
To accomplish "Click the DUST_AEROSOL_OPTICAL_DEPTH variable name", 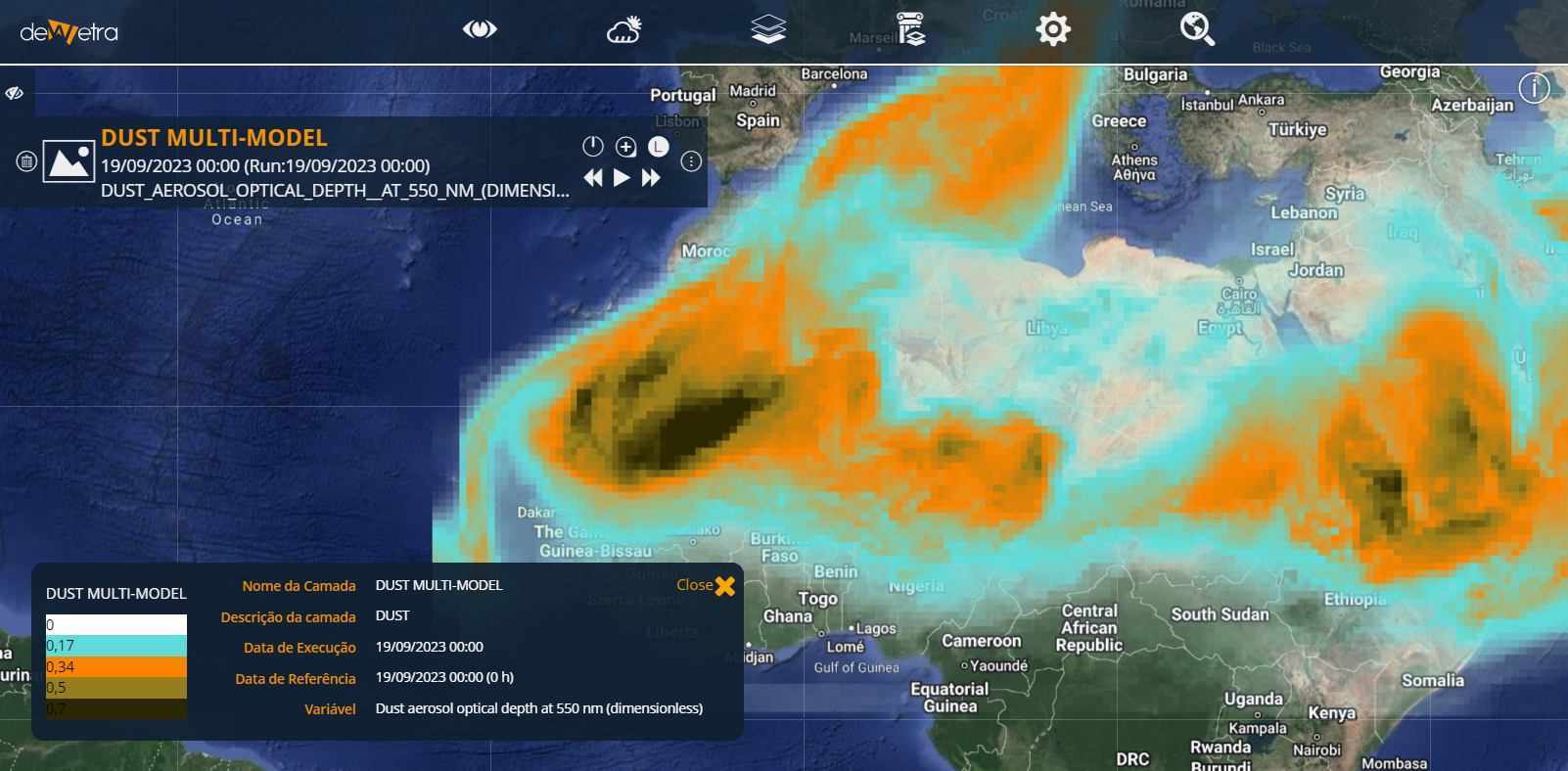I will (x=335, y=191).
